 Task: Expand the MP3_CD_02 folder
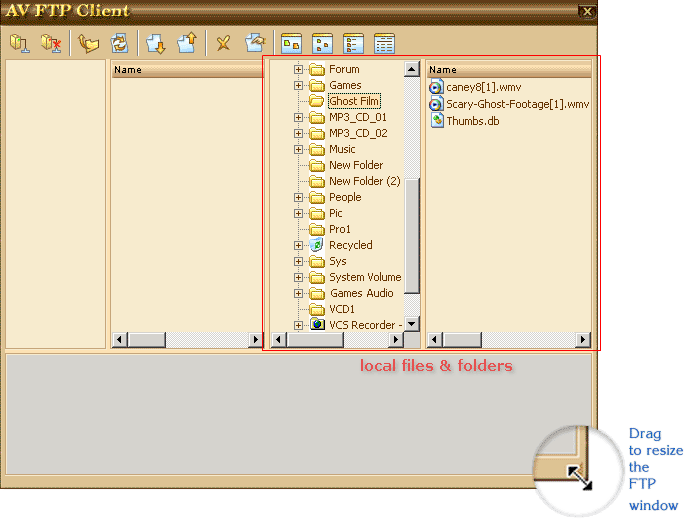coord(298,133)
